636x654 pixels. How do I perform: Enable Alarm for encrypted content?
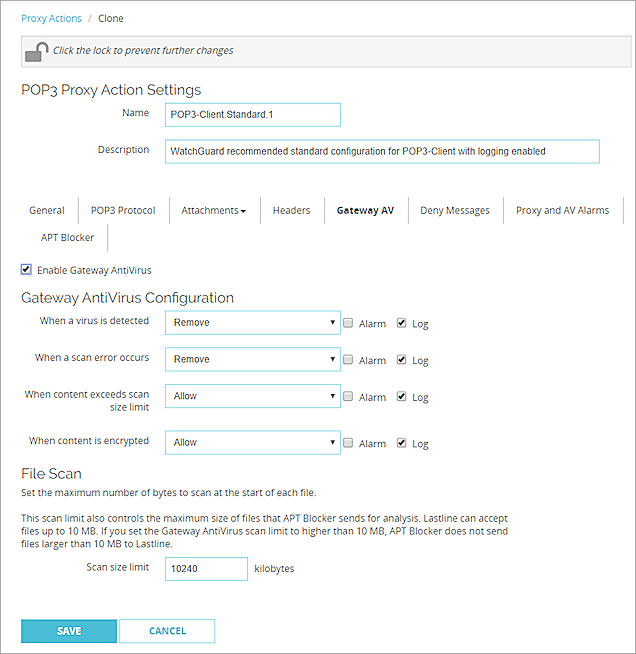point(347,442)
